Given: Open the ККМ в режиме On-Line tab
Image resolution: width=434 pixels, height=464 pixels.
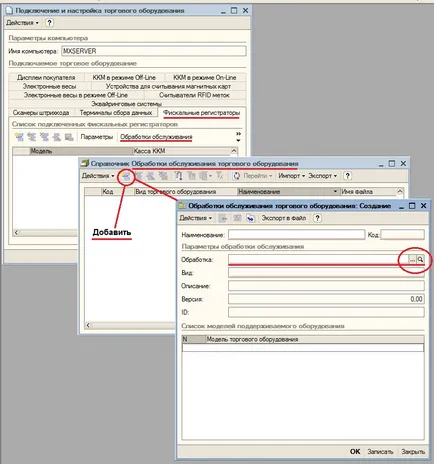Looking at the screenshot, I should (205, 77).
